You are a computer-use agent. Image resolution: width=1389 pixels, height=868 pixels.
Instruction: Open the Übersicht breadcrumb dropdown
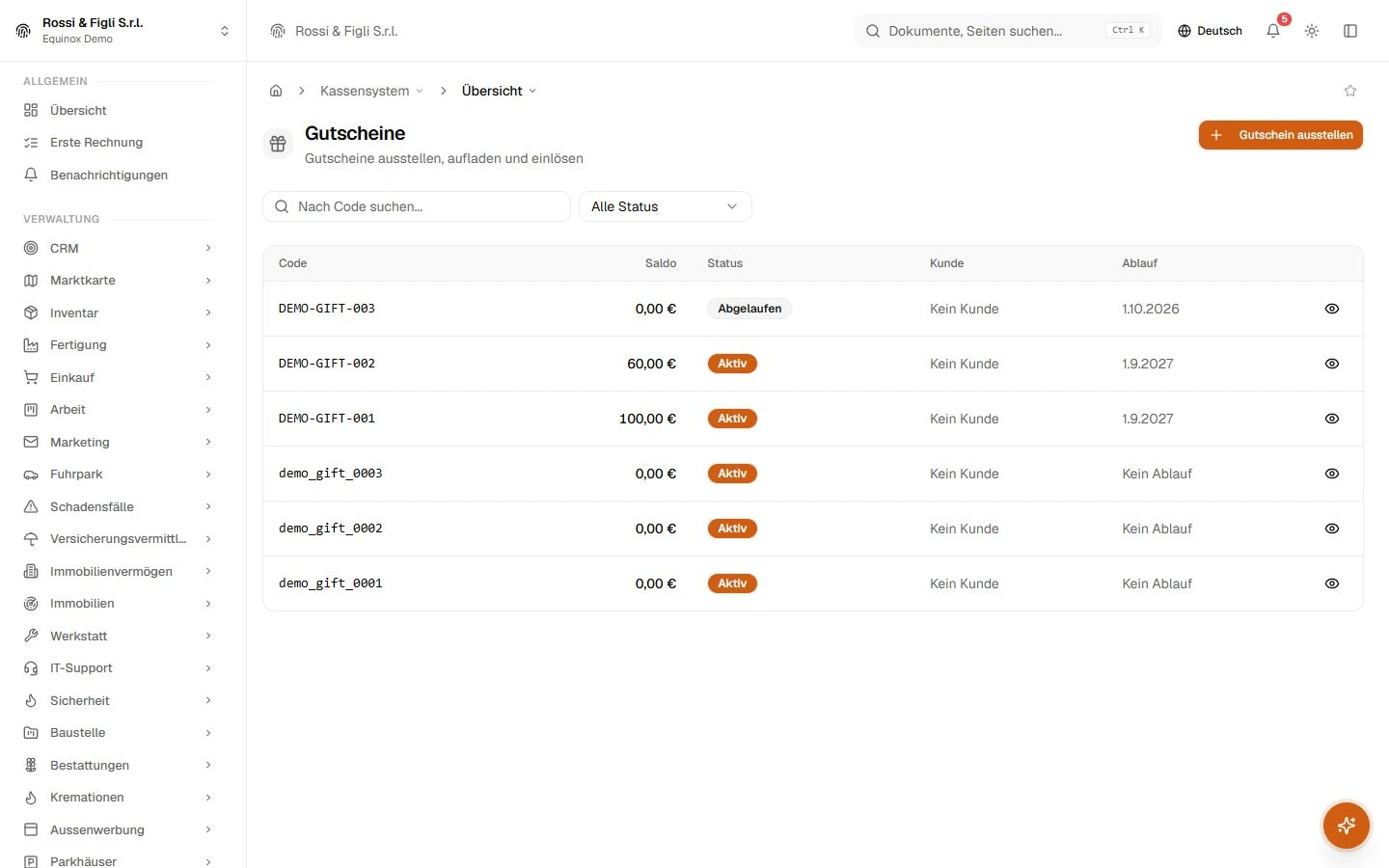tap(499, 91)
